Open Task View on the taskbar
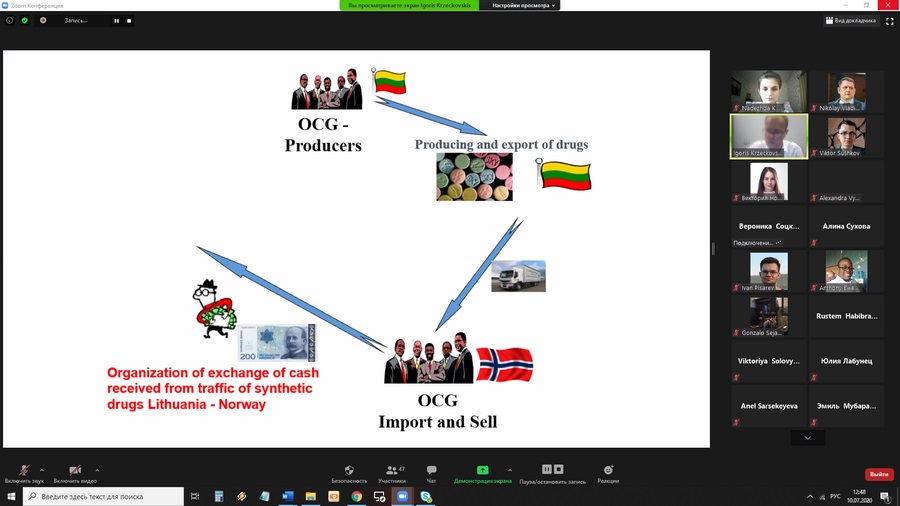Viewport: 900px width, 506px height. pos(195,496)
